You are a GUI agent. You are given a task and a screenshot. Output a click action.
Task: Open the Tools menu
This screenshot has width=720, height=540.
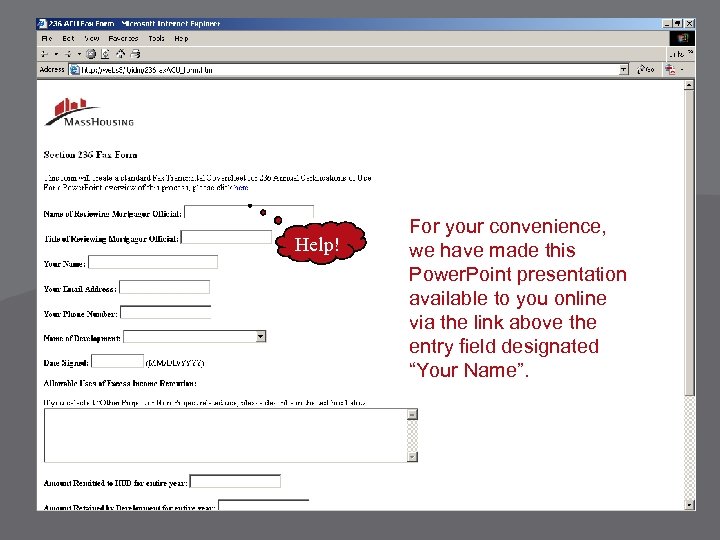coord(156,39)
